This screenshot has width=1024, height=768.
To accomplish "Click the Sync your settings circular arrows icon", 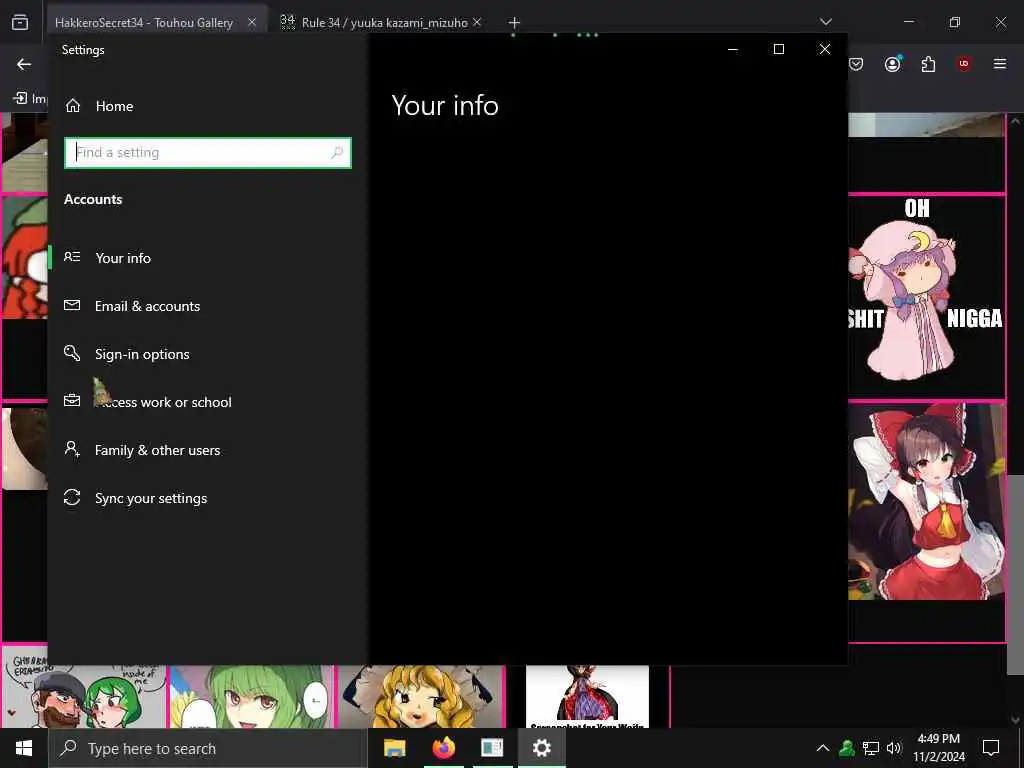I will pyautogui.click(x=72, y=498).
